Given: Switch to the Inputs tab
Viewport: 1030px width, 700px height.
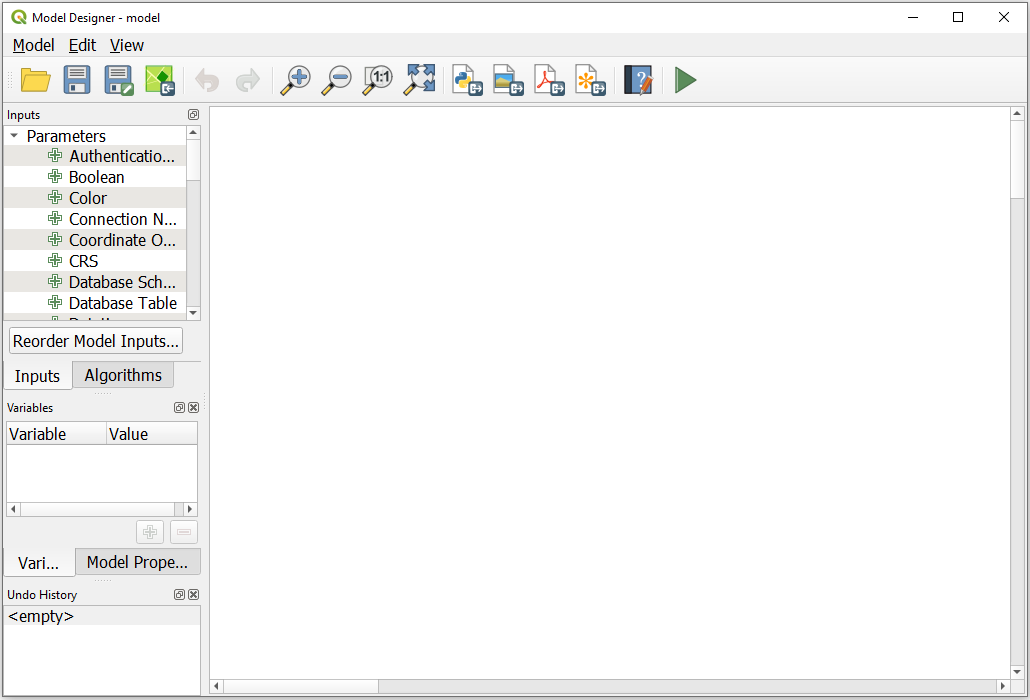Looking at the screenshot, I should click(x=37, y=376).
